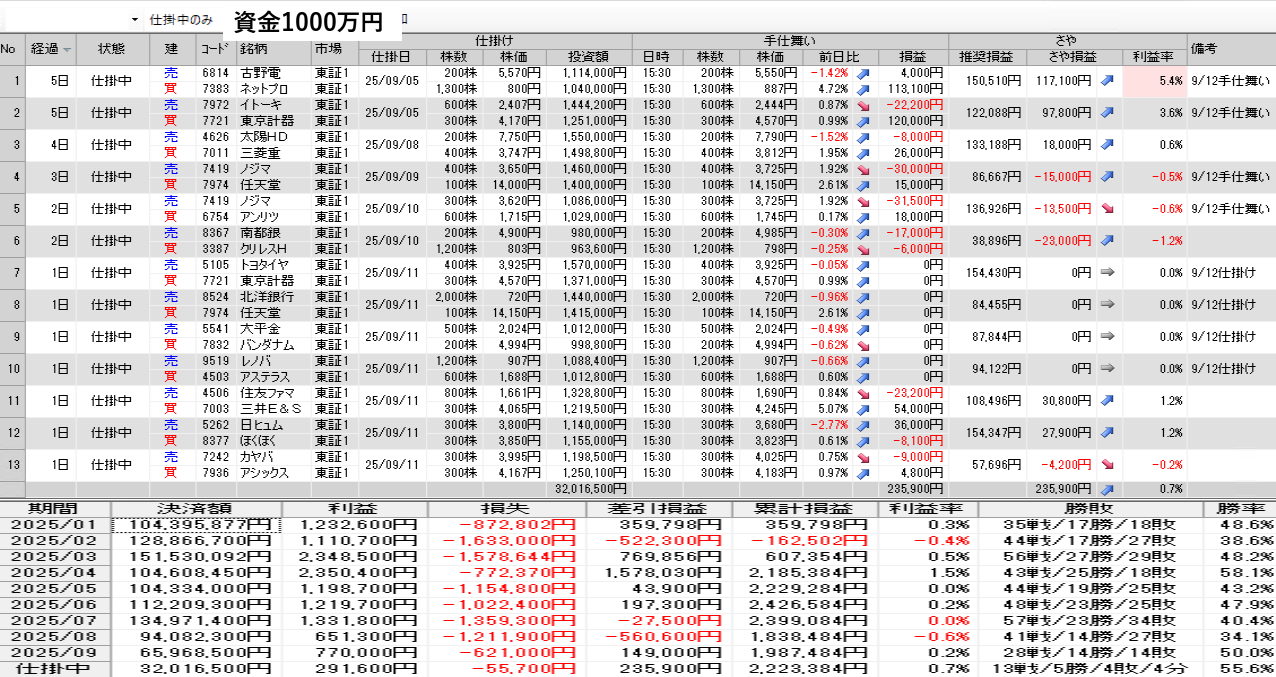Click stock code 6814 in the first row

215,74
